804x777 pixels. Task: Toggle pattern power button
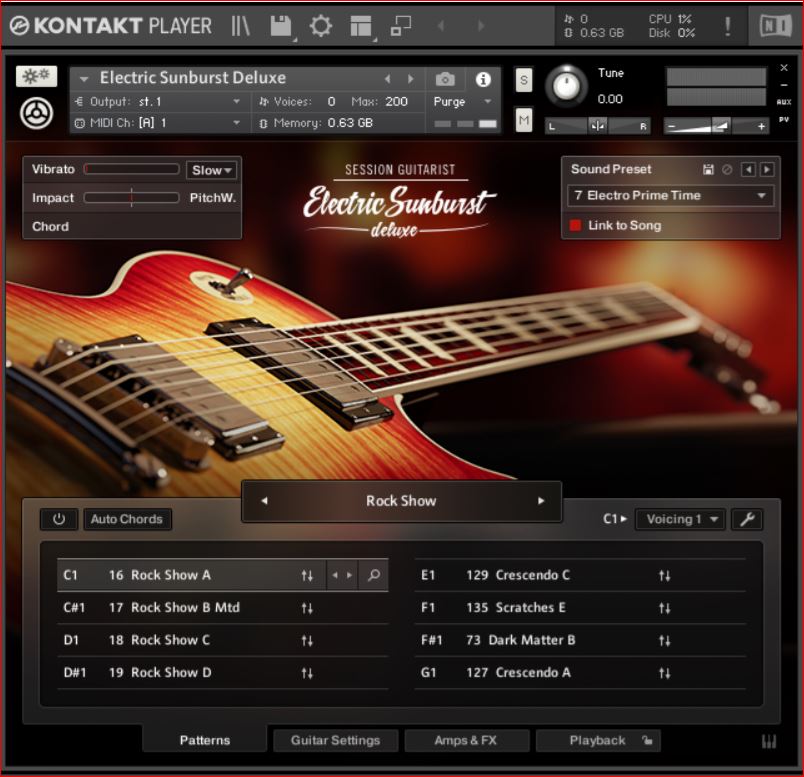59,519
